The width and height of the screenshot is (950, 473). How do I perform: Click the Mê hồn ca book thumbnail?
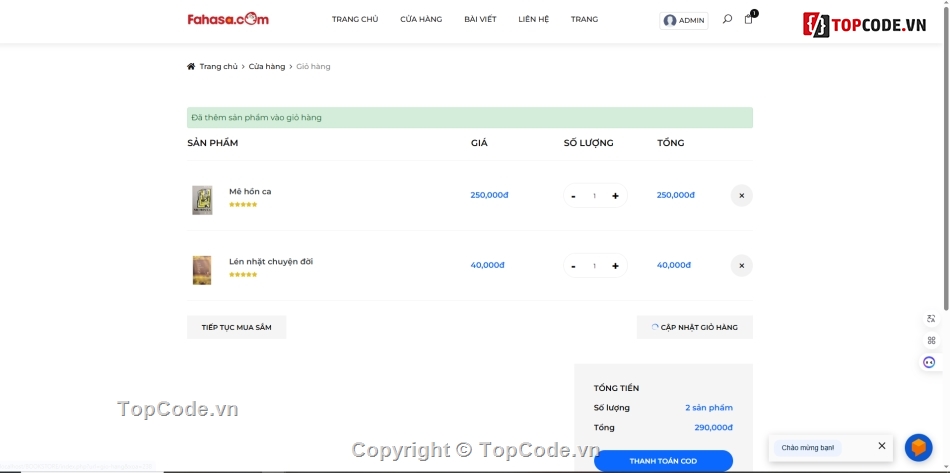202,200
